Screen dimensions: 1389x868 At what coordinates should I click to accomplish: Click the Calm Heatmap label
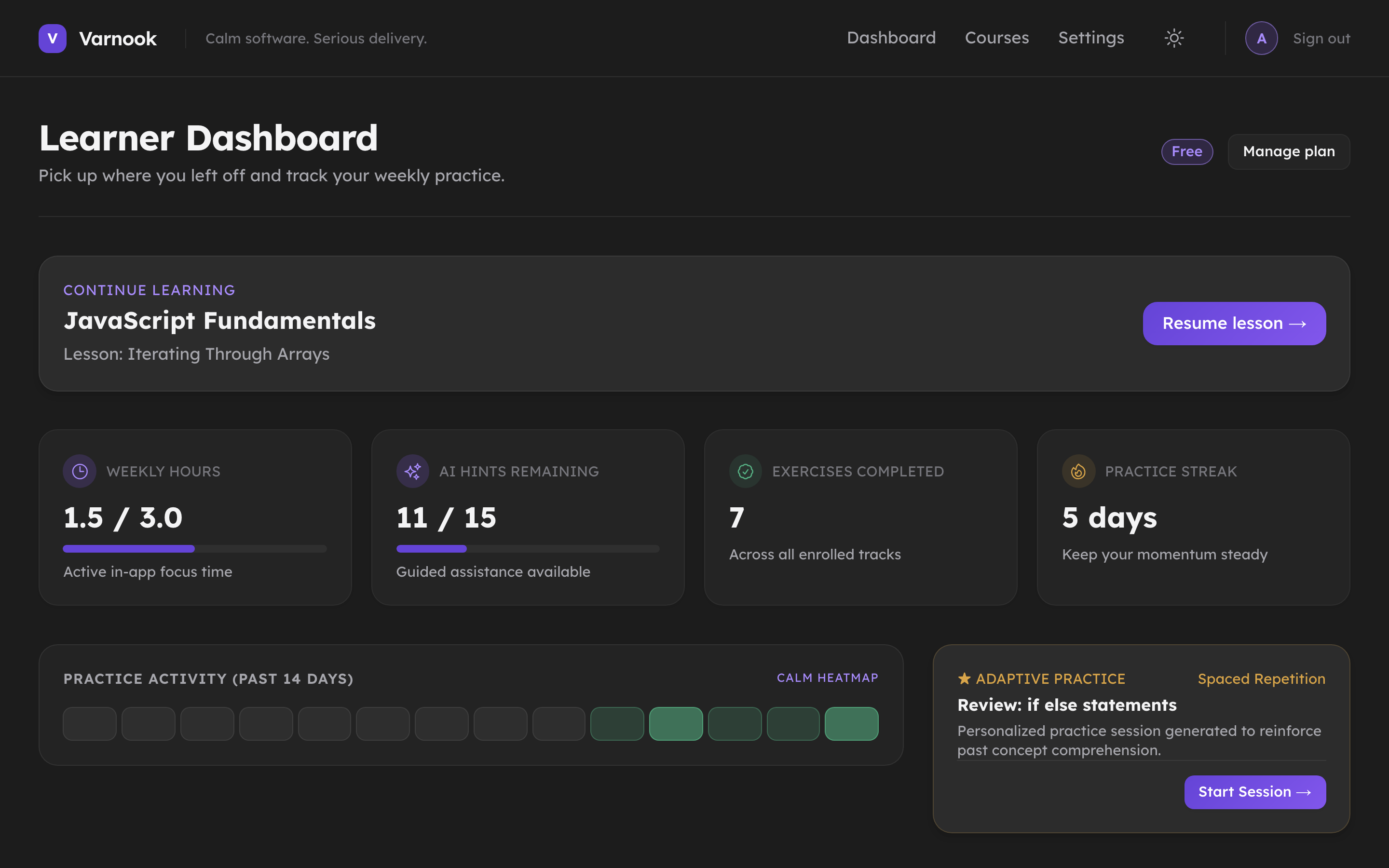[827, 678]
